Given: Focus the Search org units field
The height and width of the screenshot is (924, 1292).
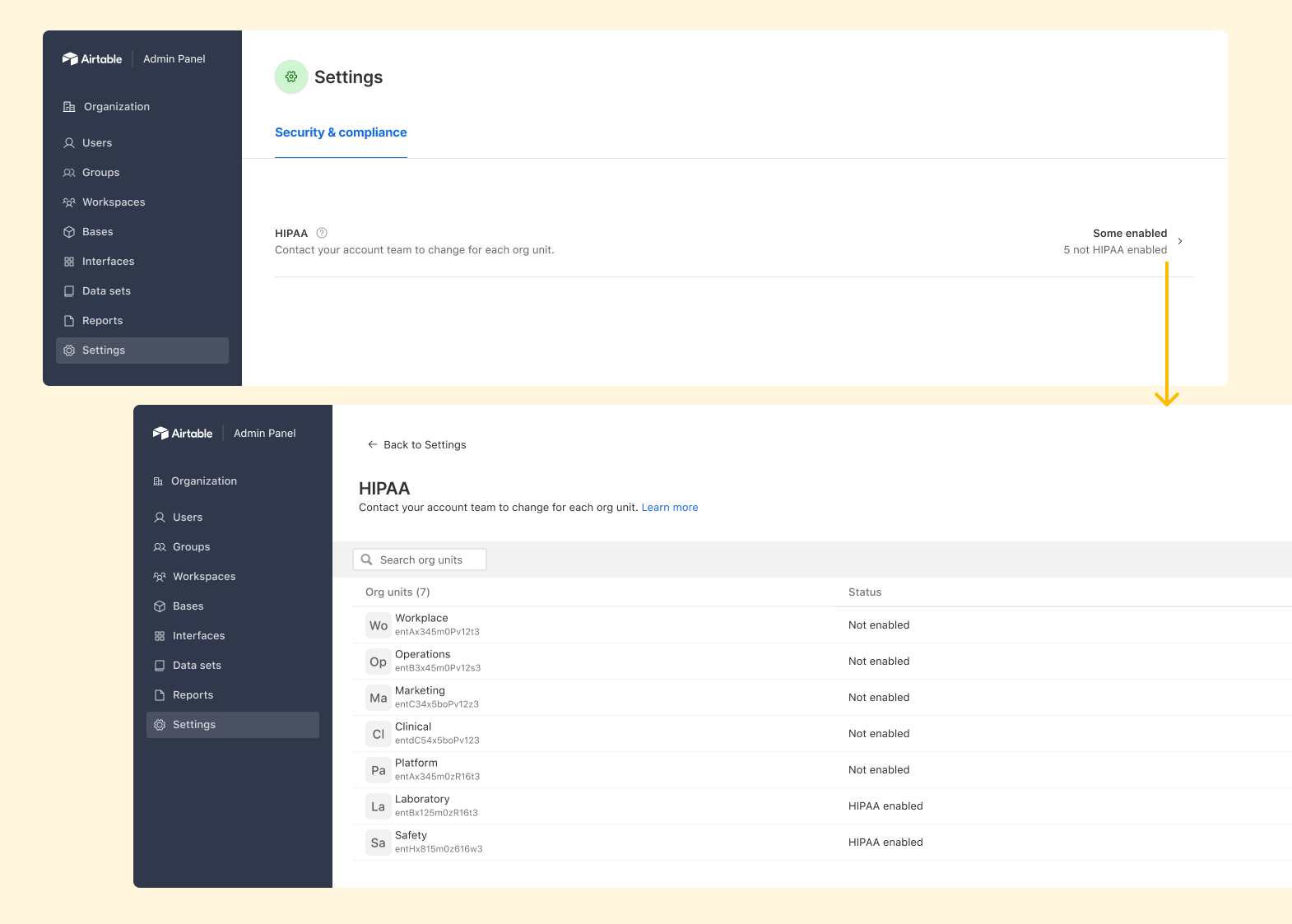Looking at the screenshot, I should [420, 560].
